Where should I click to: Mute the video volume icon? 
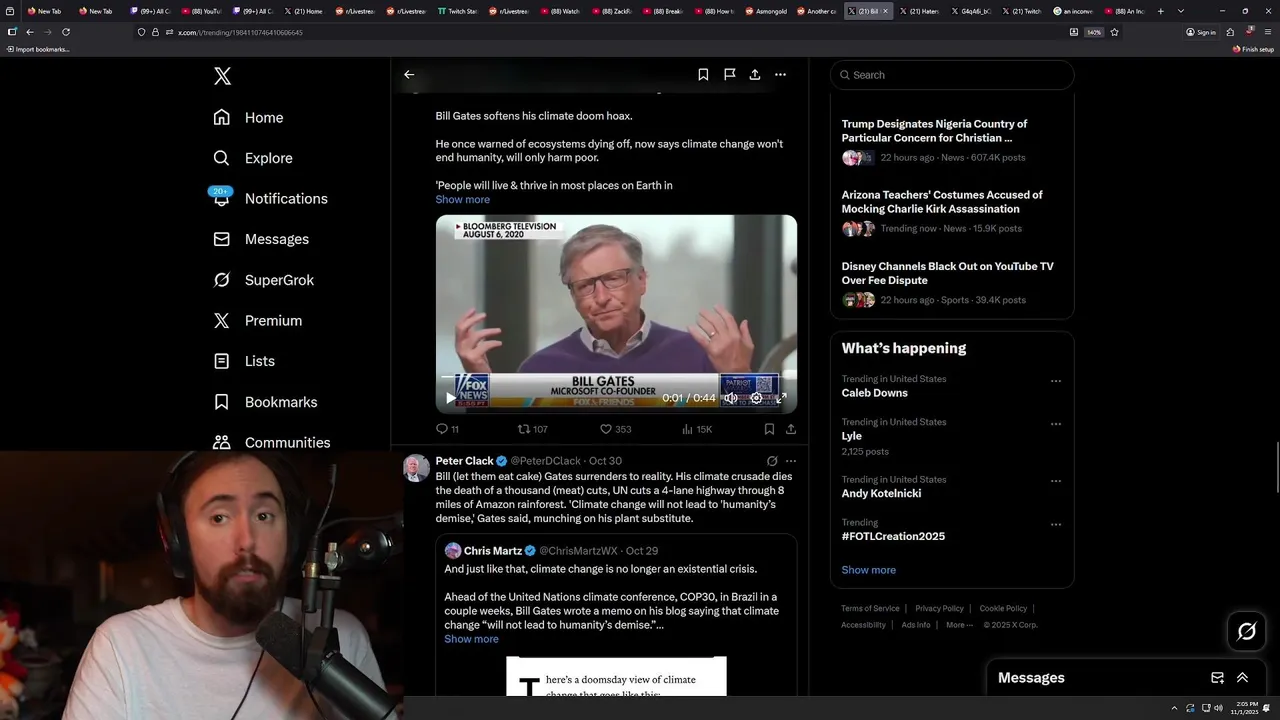tap(731, 398)
